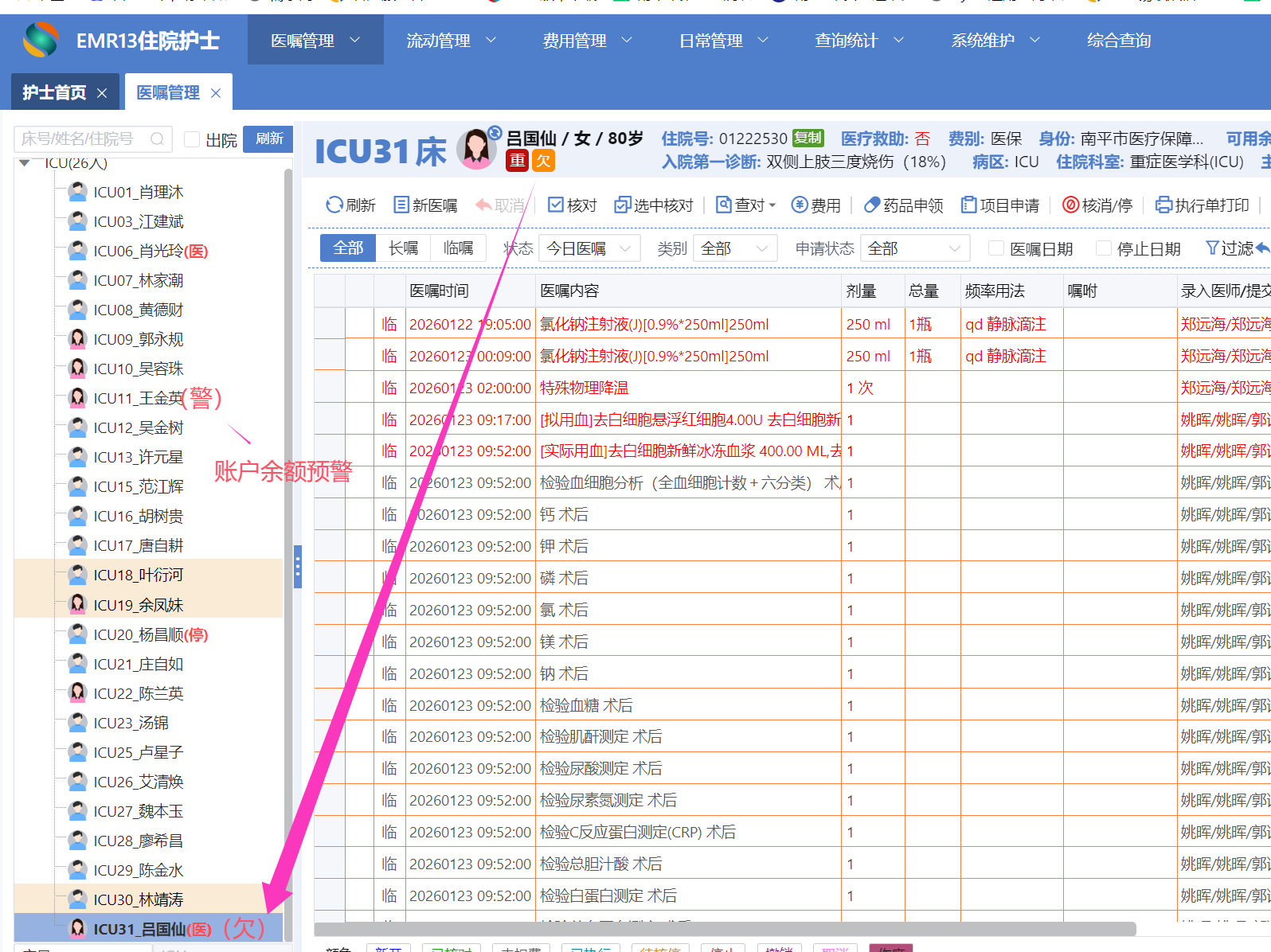Viewport: 1271px width, 952px height.
Task: Toggle the 出院 discharged checkbox
Action: 192,139
